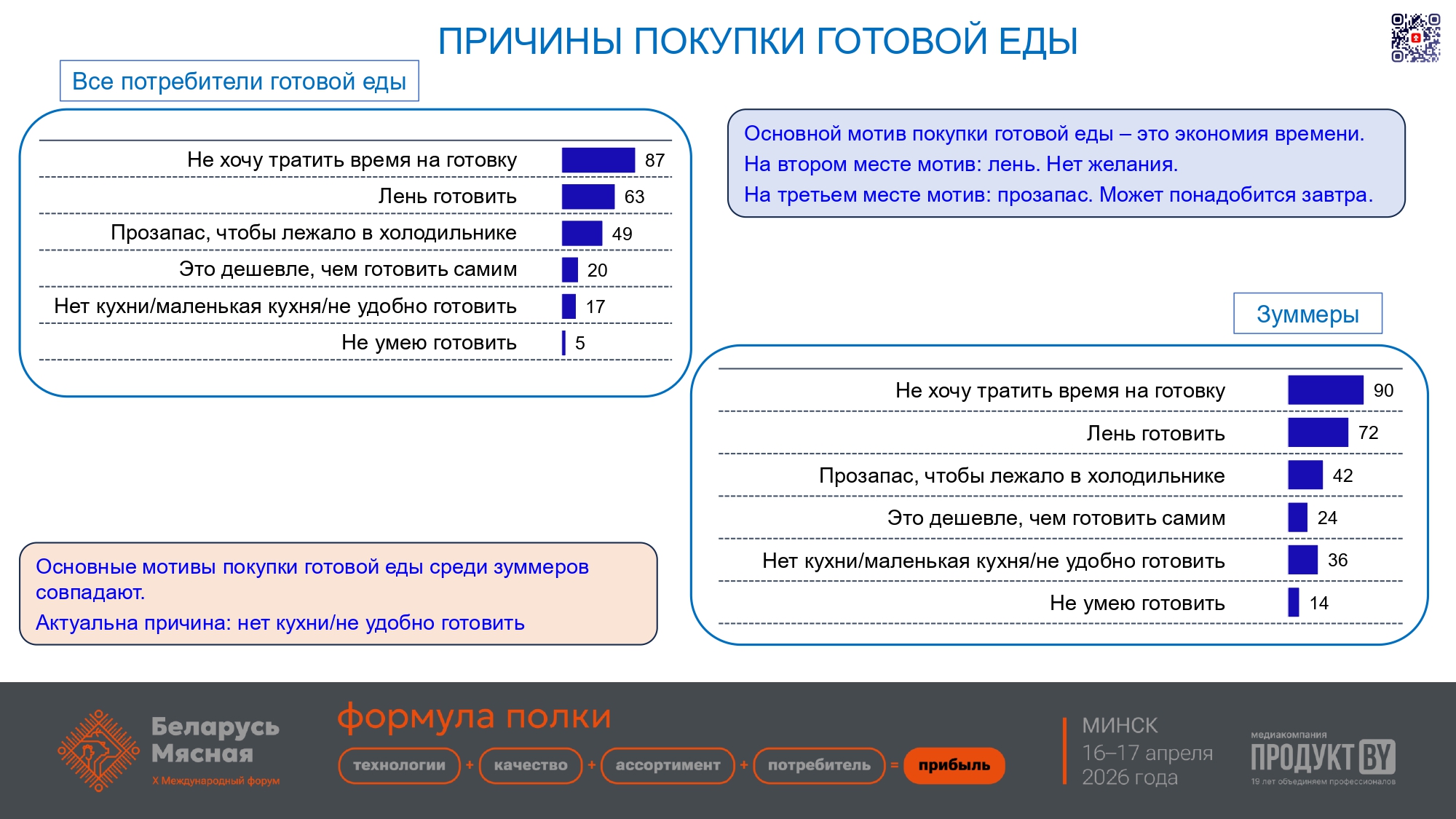
Task: Click the bar valued 36 in the Зуммеры chart
Action: (x=1303, y=560)
